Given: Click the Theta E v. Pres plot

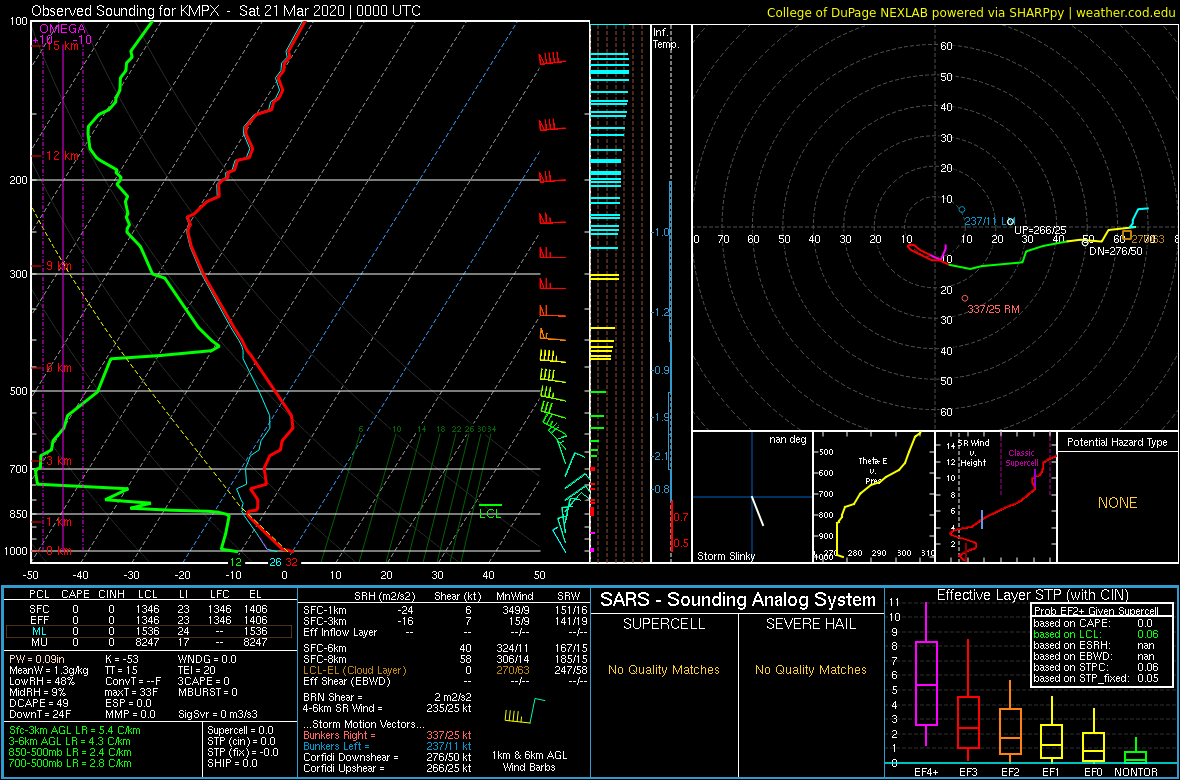Looking at the screenshot, I should [x=873, y=498].
